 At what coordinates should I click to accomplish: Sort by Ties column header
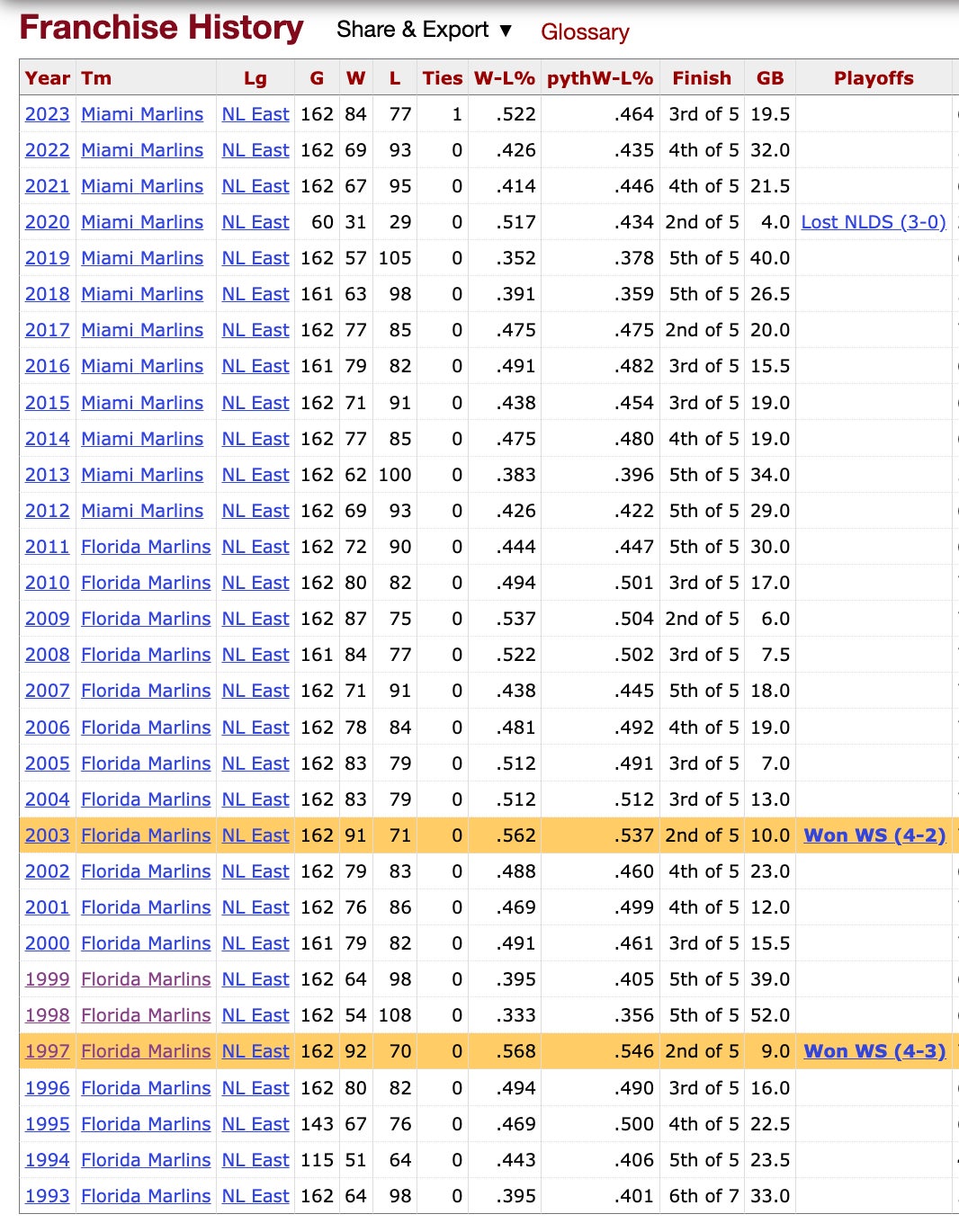click(442, 78)
